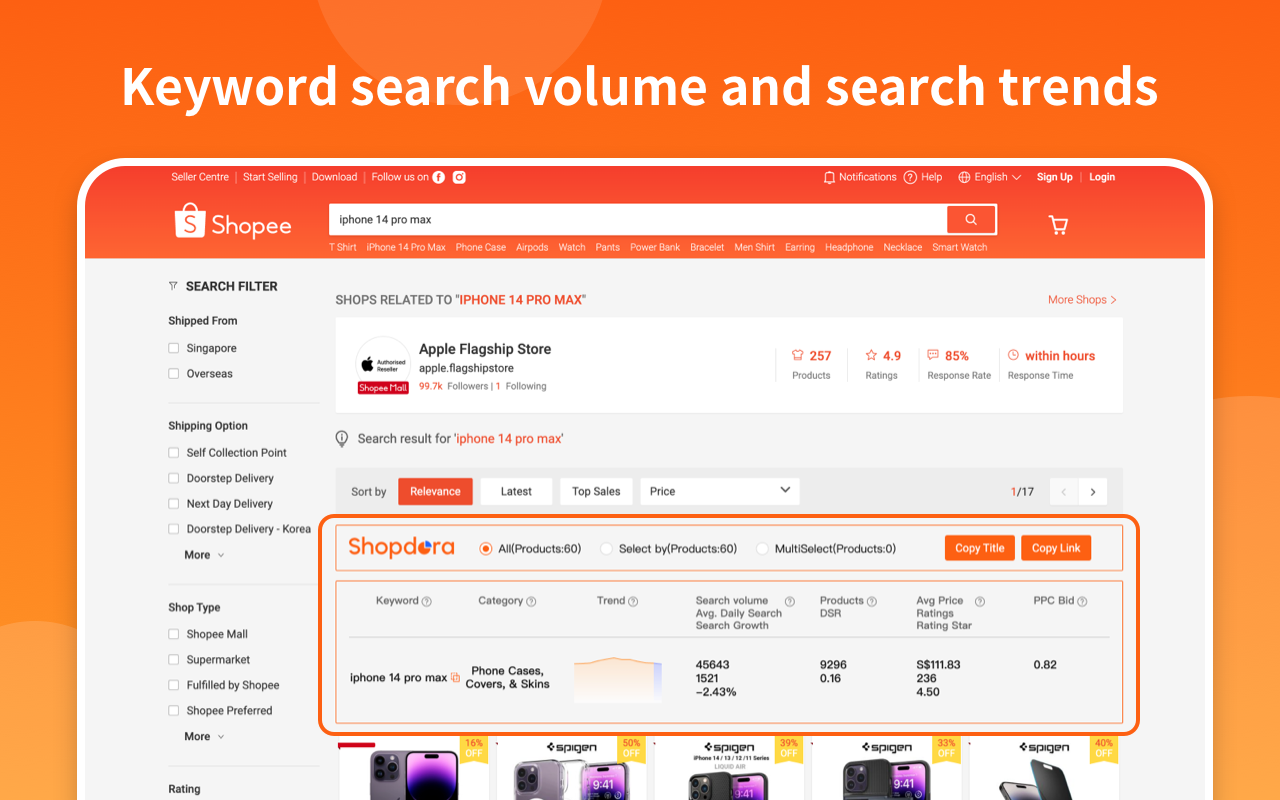
Task: Click the Search volume info icon
Action: click(x=789, y=602)
